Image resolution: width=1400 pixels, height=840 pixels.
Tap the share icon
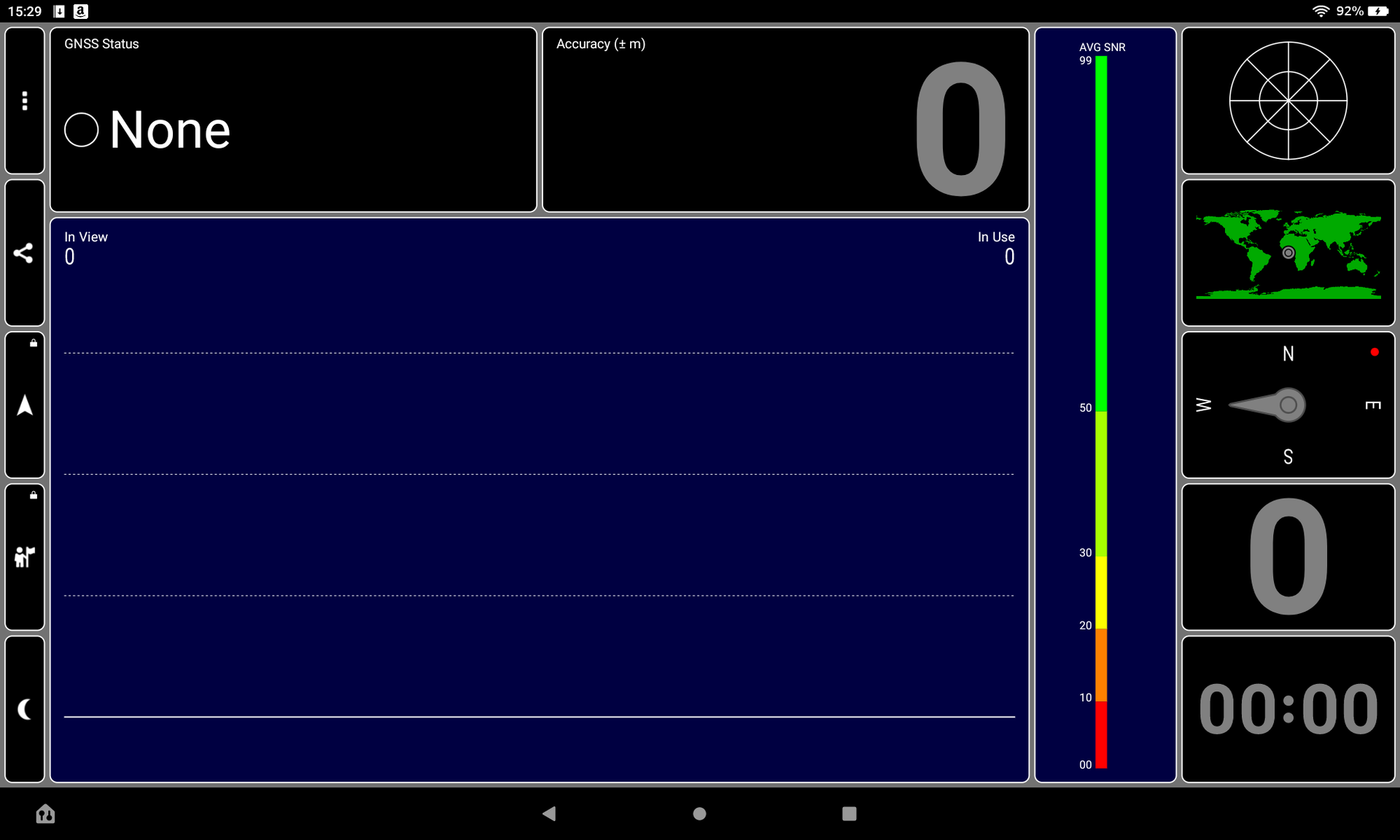[25, 253]
